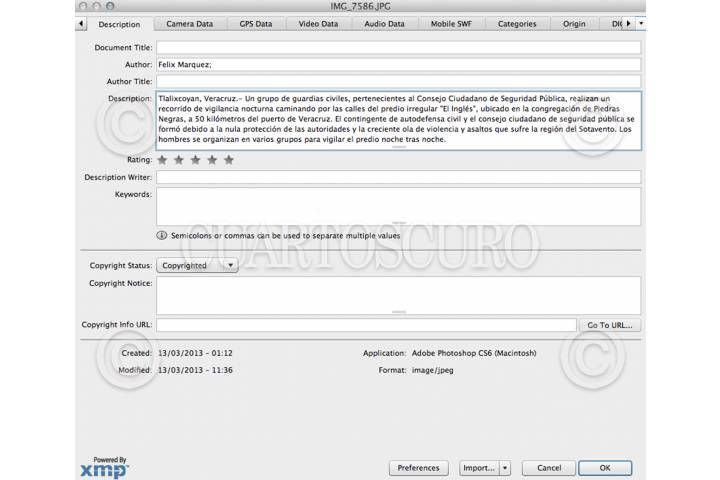Open the Copyright Status dropdown

pyautogui.click(x=198, y=265)
